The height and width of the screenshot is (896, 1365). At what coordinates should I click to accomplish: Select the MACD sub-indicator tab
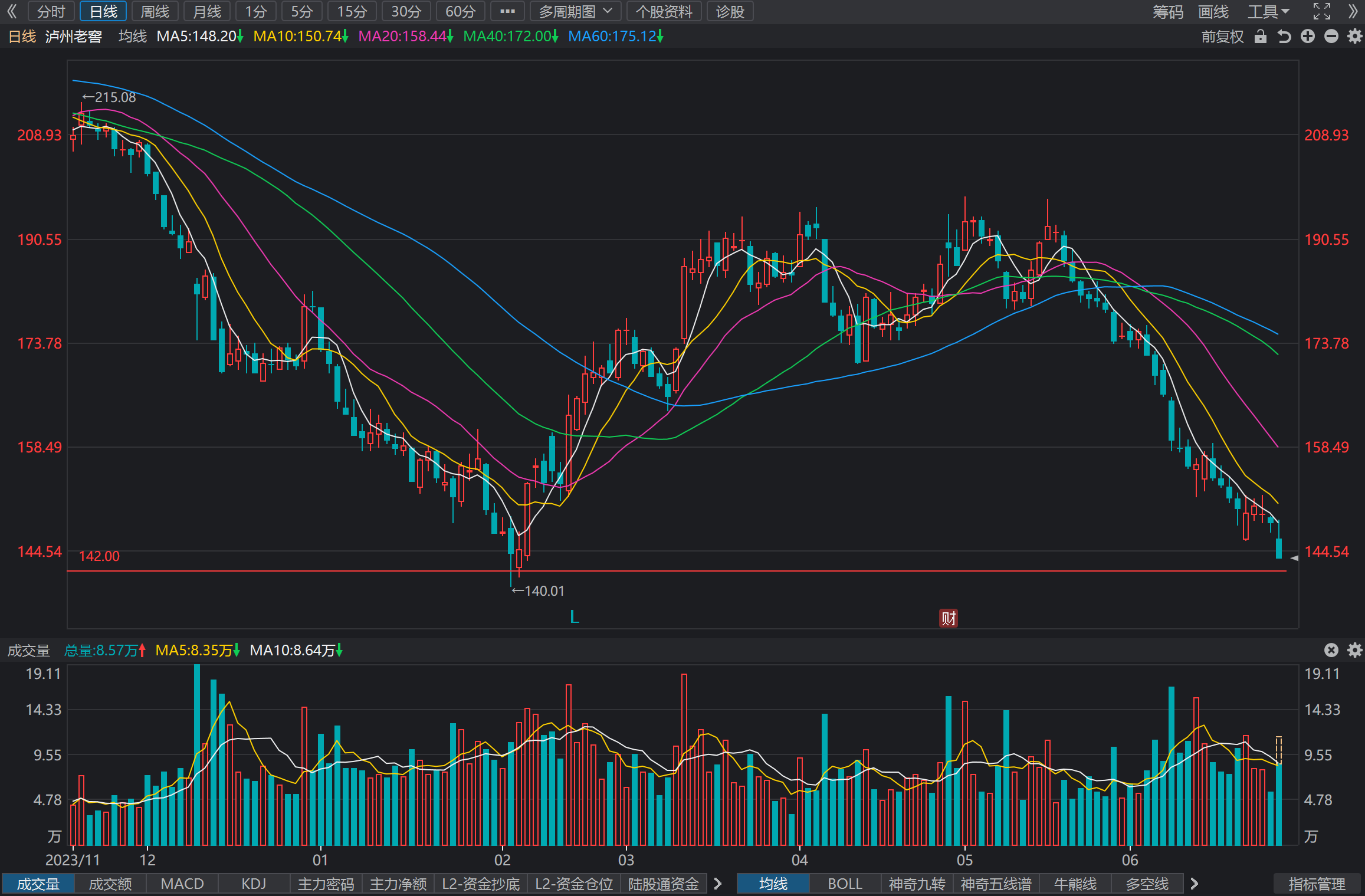coord(182,884)
